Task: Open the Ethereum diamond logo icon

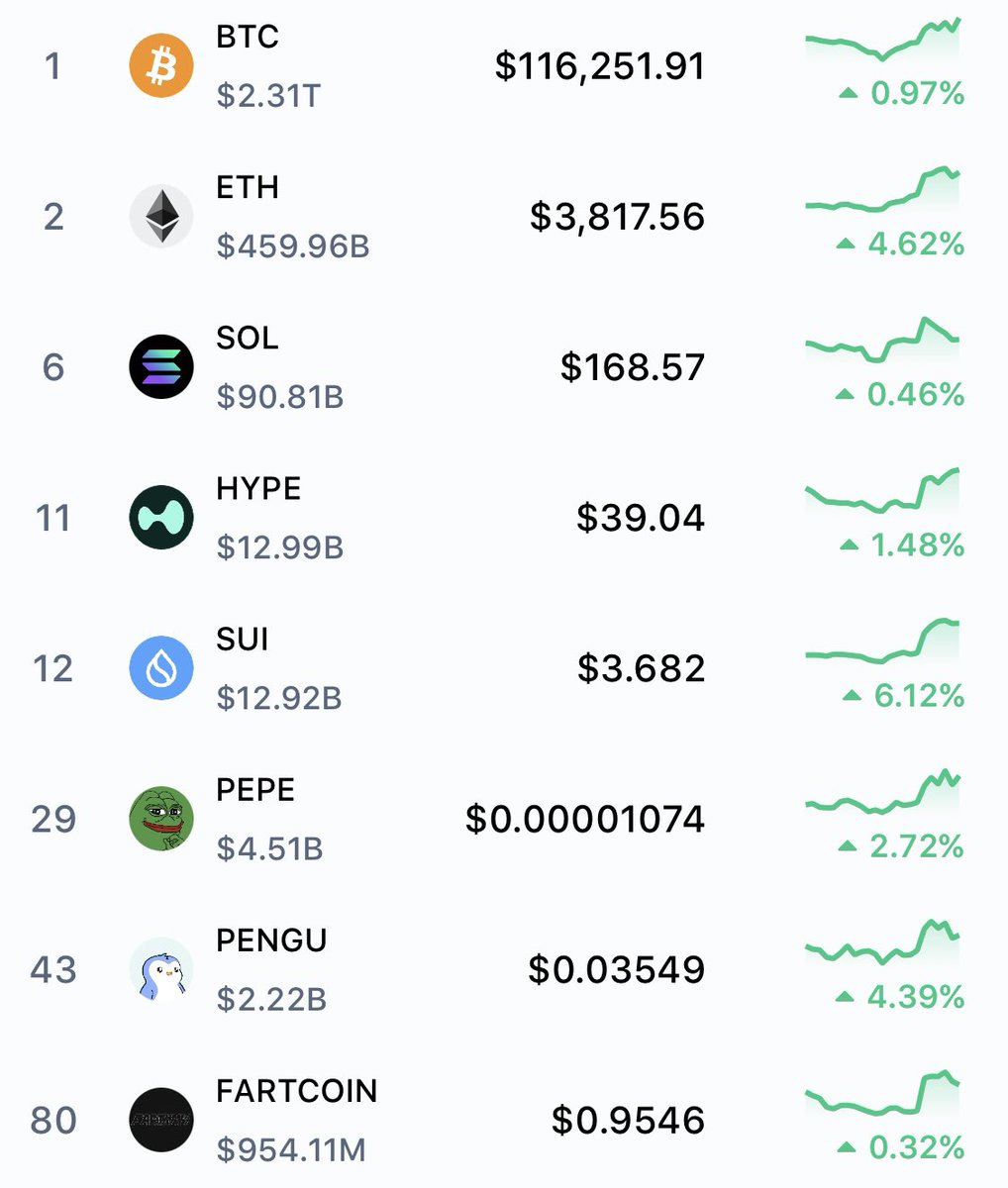Action: click(161, 216)
